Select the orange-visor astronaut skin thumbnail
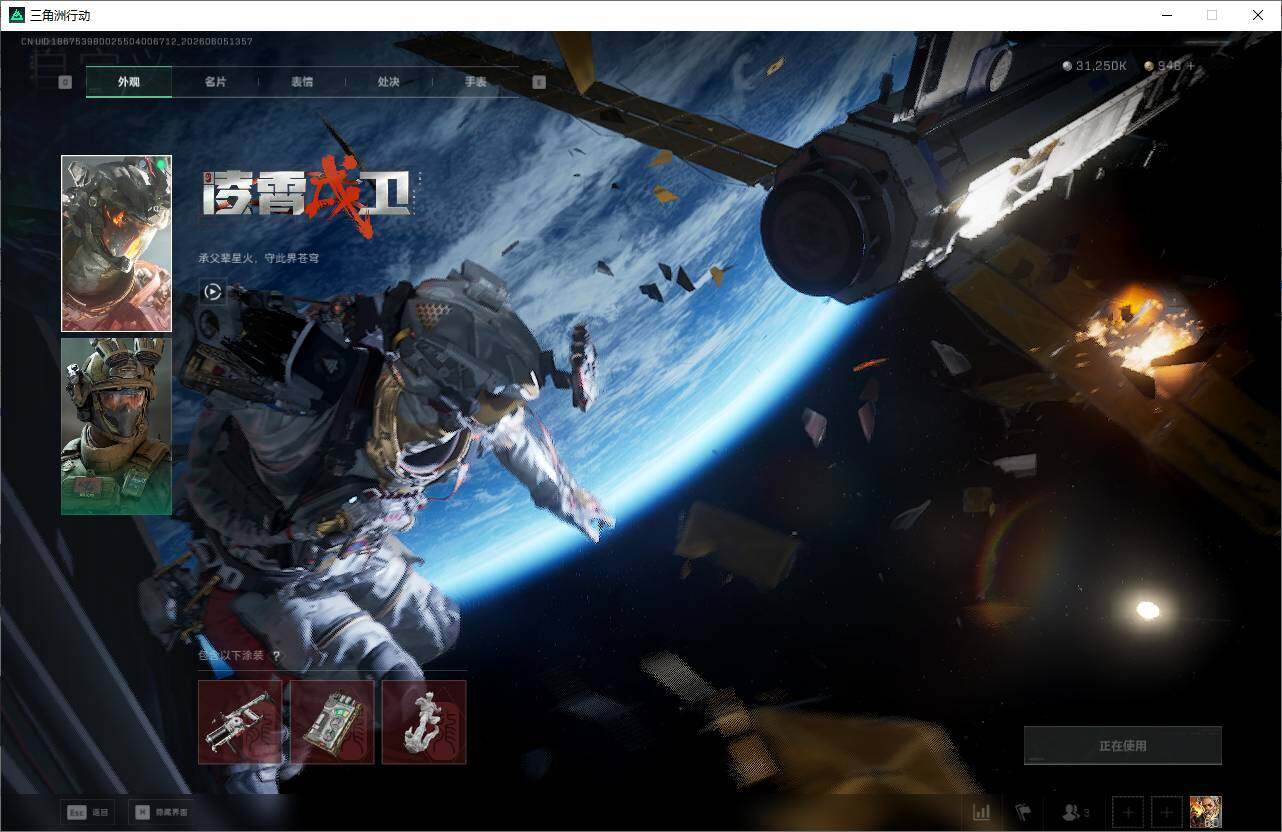Viewport: 1282px width, 832px height. 116,243
